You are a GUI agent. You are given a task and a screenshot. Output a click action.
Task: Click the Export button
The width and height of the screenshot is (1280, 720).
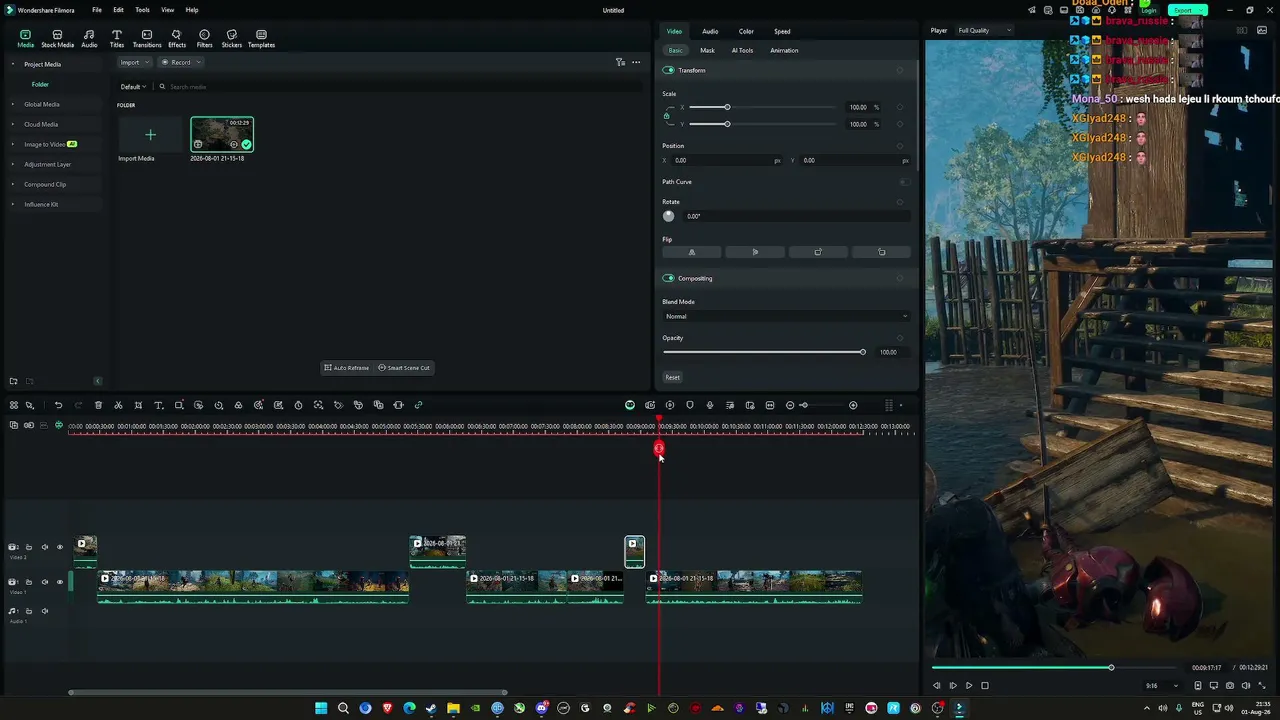coord(1187,10)
